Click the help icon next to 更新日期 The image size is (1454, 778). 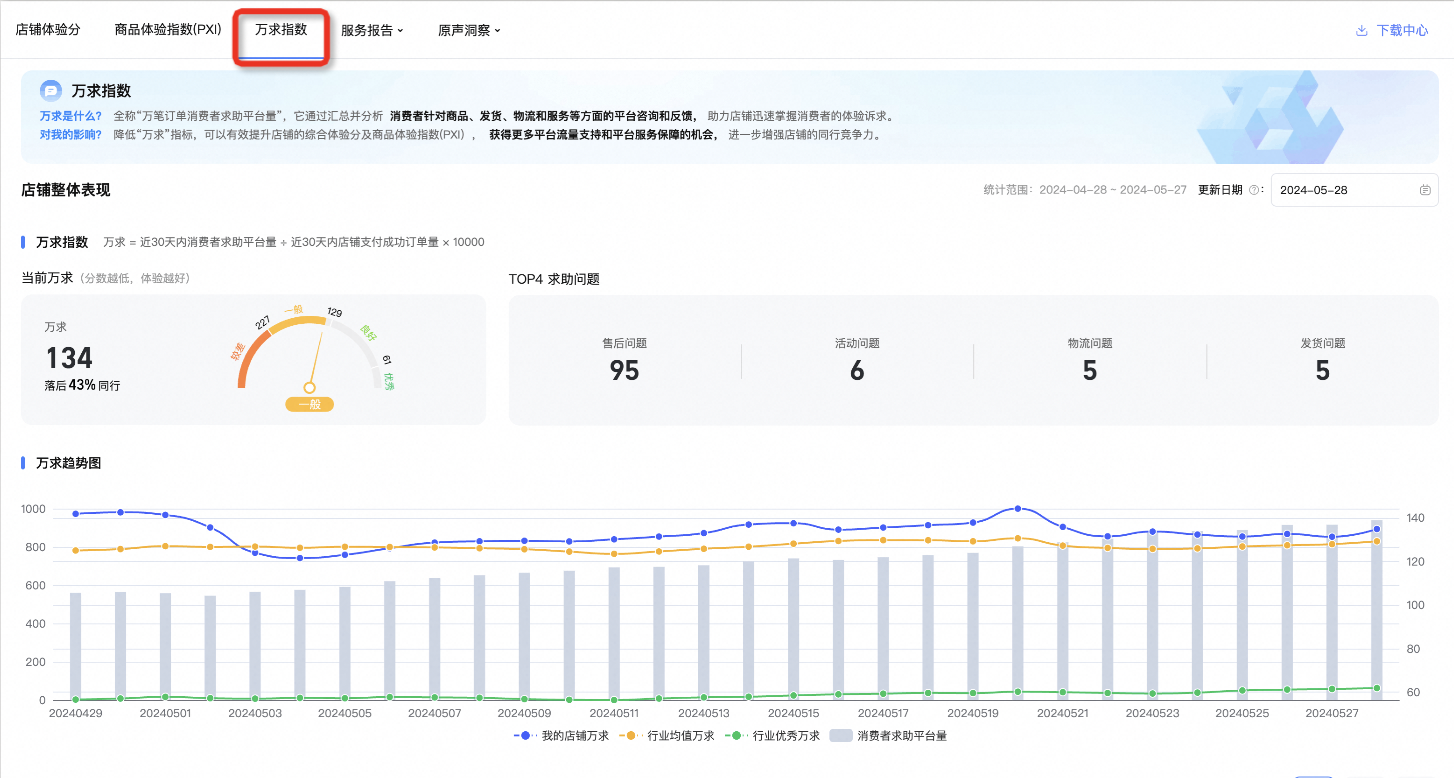point(1255,190)
